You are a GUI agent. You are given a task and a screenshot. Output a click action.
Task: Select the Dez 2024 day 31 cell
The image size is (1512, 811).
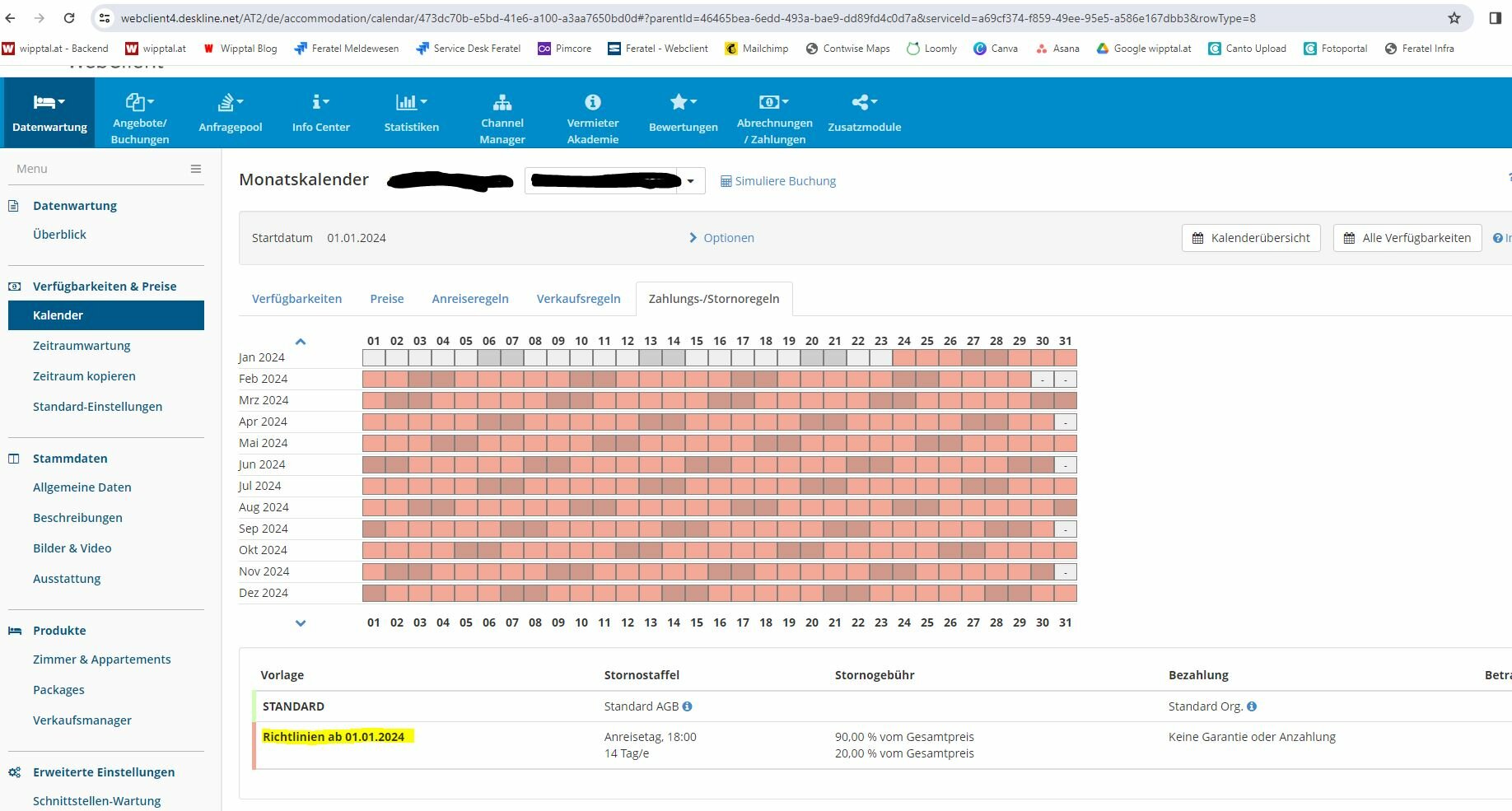point(1066,593)
